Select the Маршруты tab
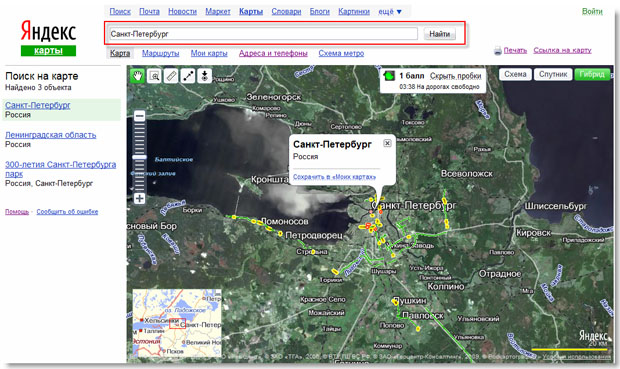This screenshot has width=620, height=369. point(161,53)
